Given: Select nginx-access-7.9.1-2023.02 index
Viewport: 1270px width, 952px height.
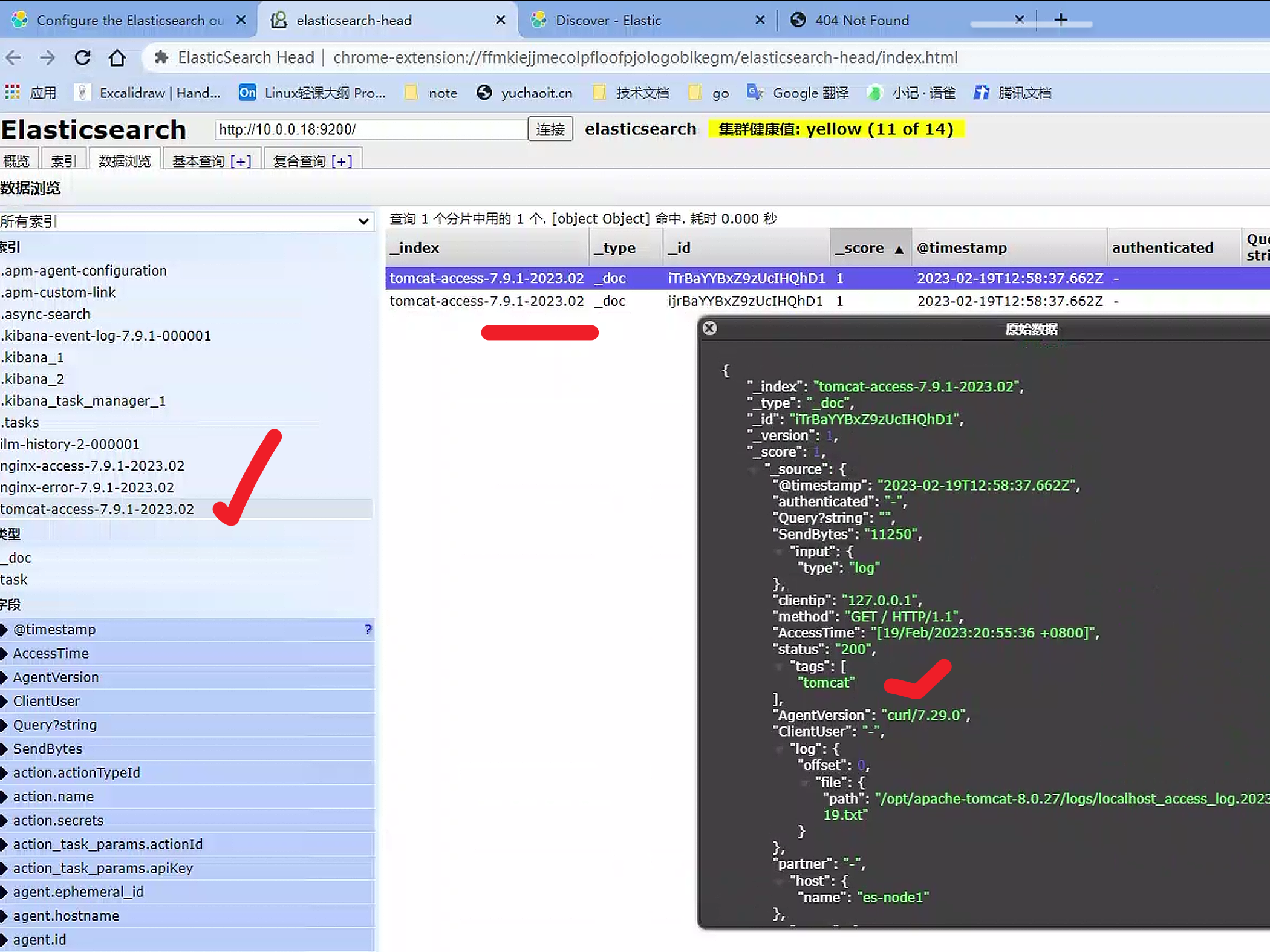Looking at the screenshot, I should point(93,466).
